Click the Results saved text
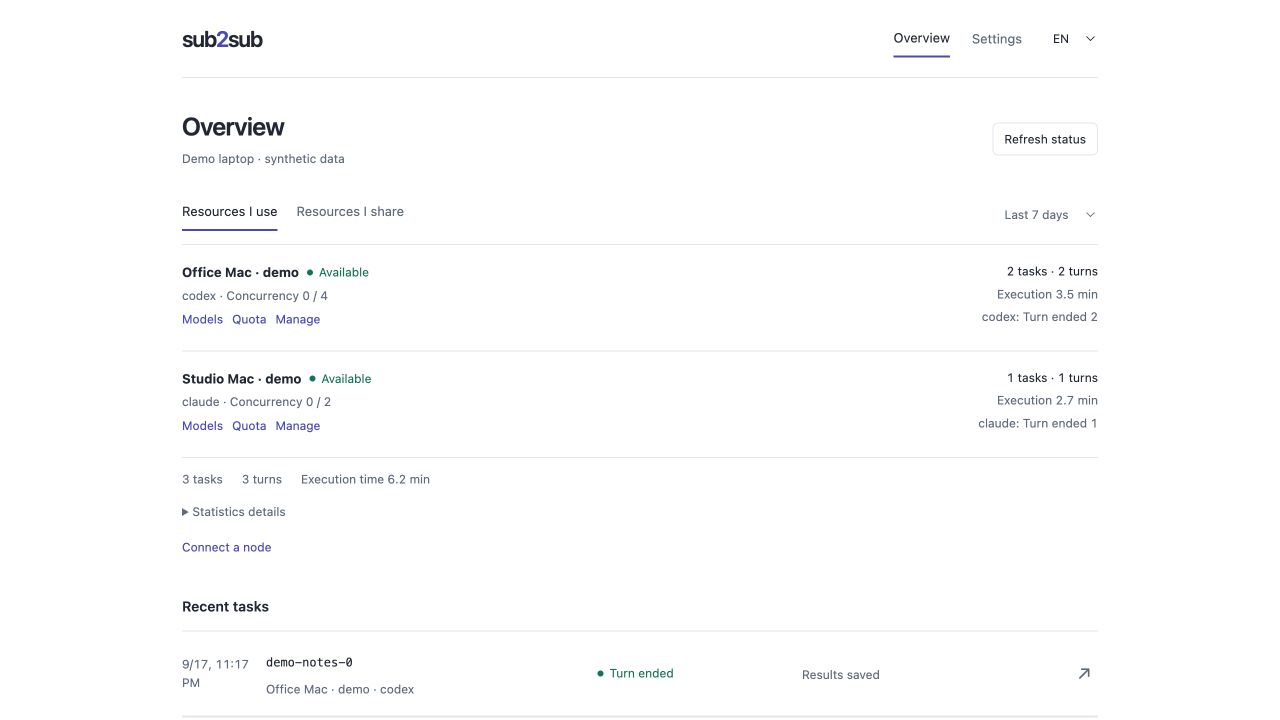1280x720 pixels. [x=841, y=675]
